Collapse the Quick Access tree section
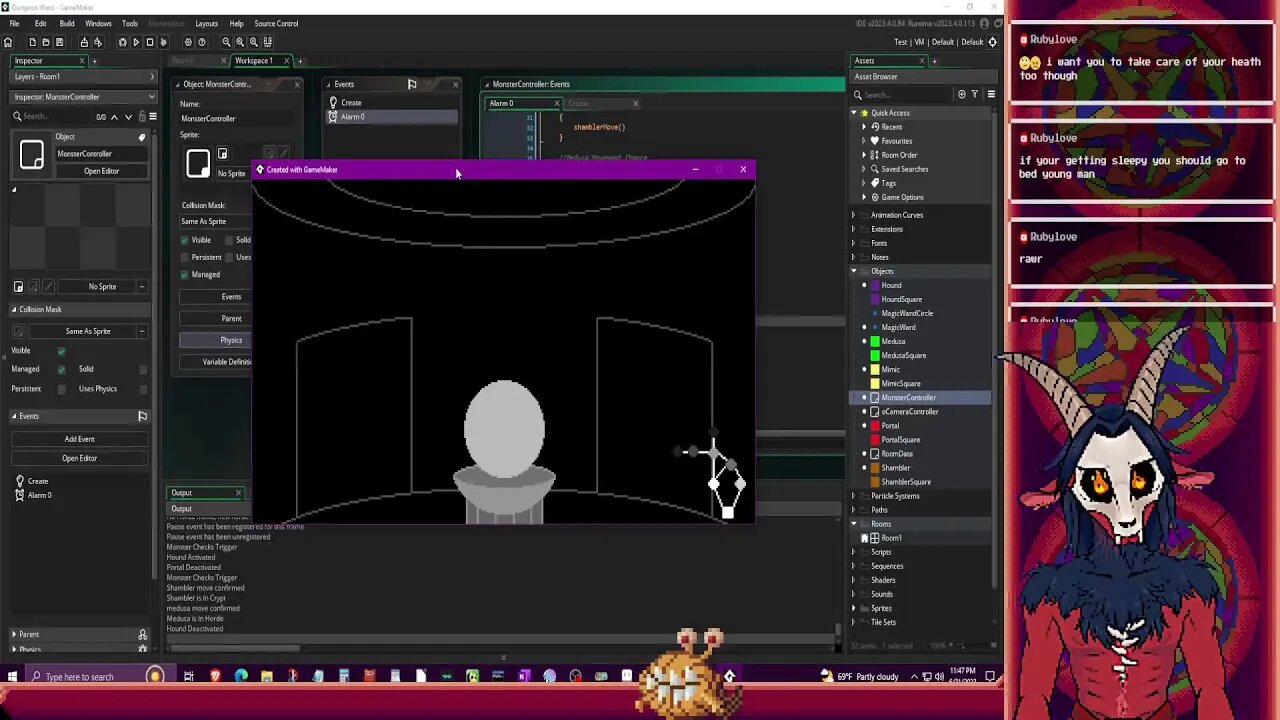The width and height of the screenshot is (1280, 720). click(x=854, y=113)
